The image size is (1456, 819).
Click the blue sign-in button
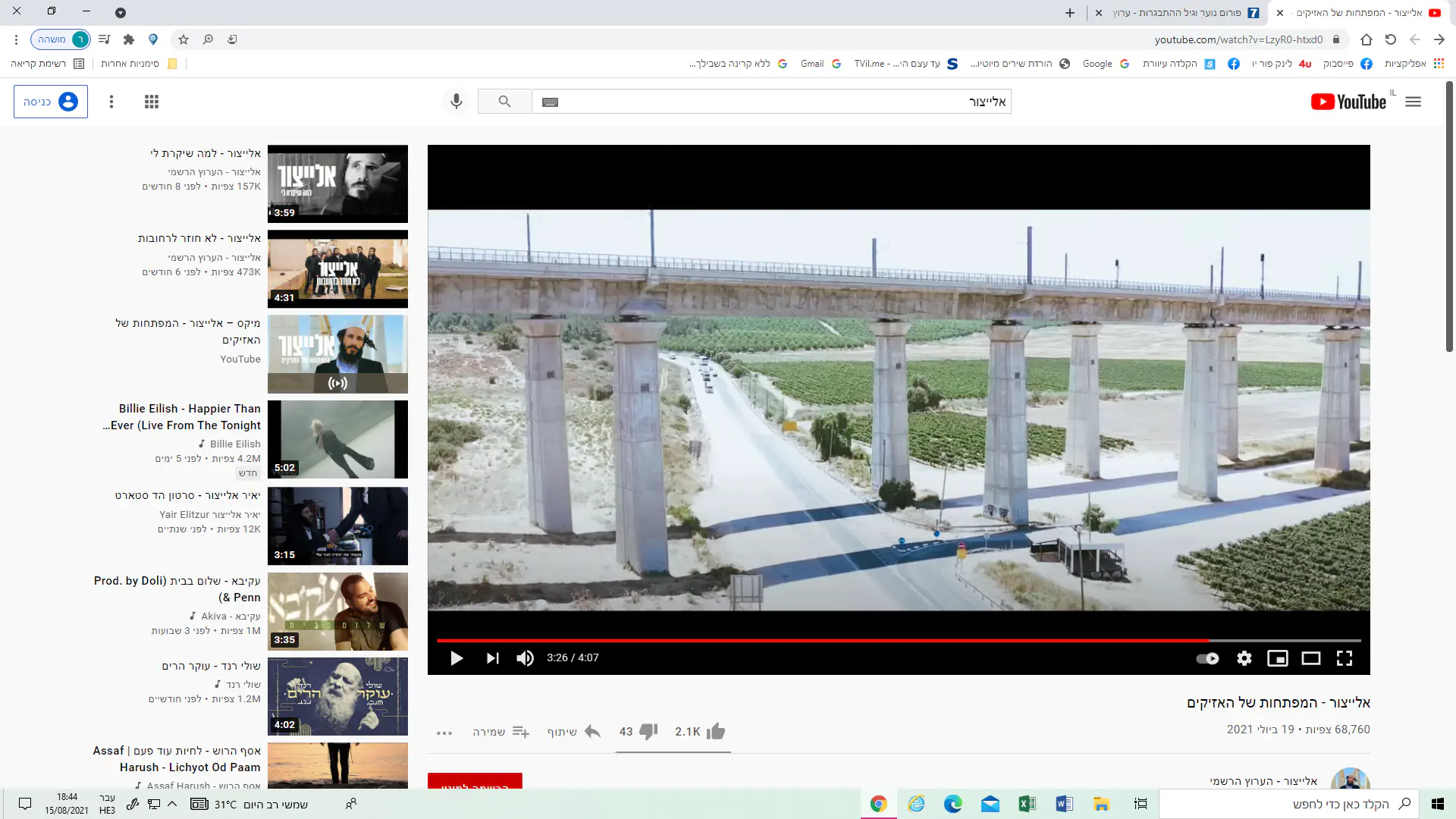click(x=51, y=102)
